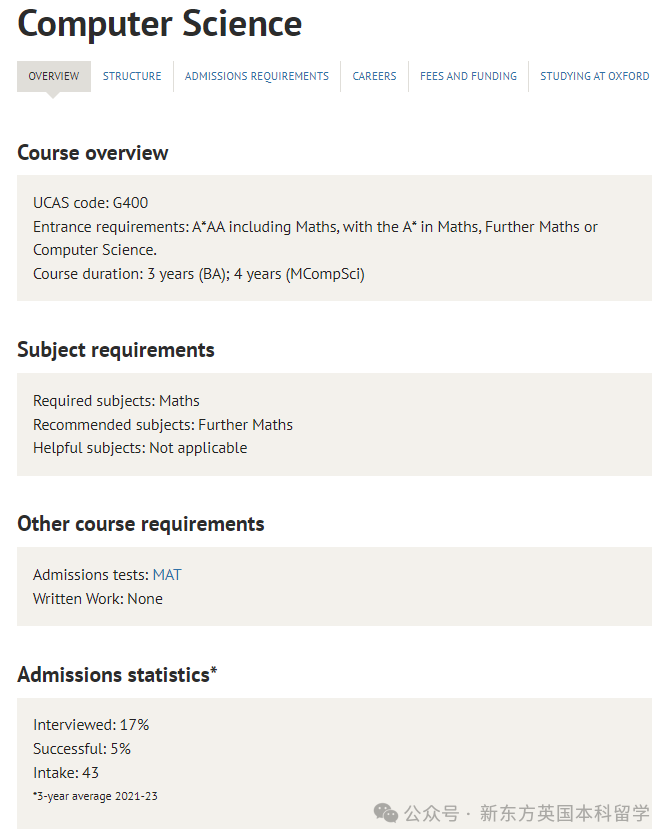Open the Studying at Oxford tab
This screenshot has width=671, height=840.
point(594,76)
